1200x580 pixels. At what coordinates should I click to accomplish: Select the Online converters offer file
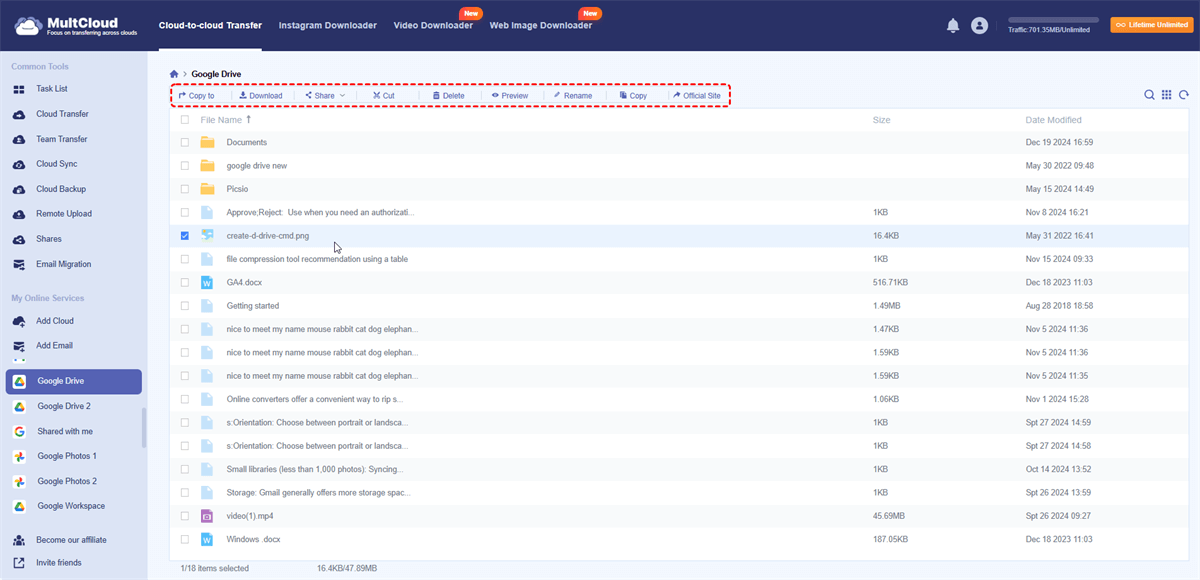click(314, 399)
